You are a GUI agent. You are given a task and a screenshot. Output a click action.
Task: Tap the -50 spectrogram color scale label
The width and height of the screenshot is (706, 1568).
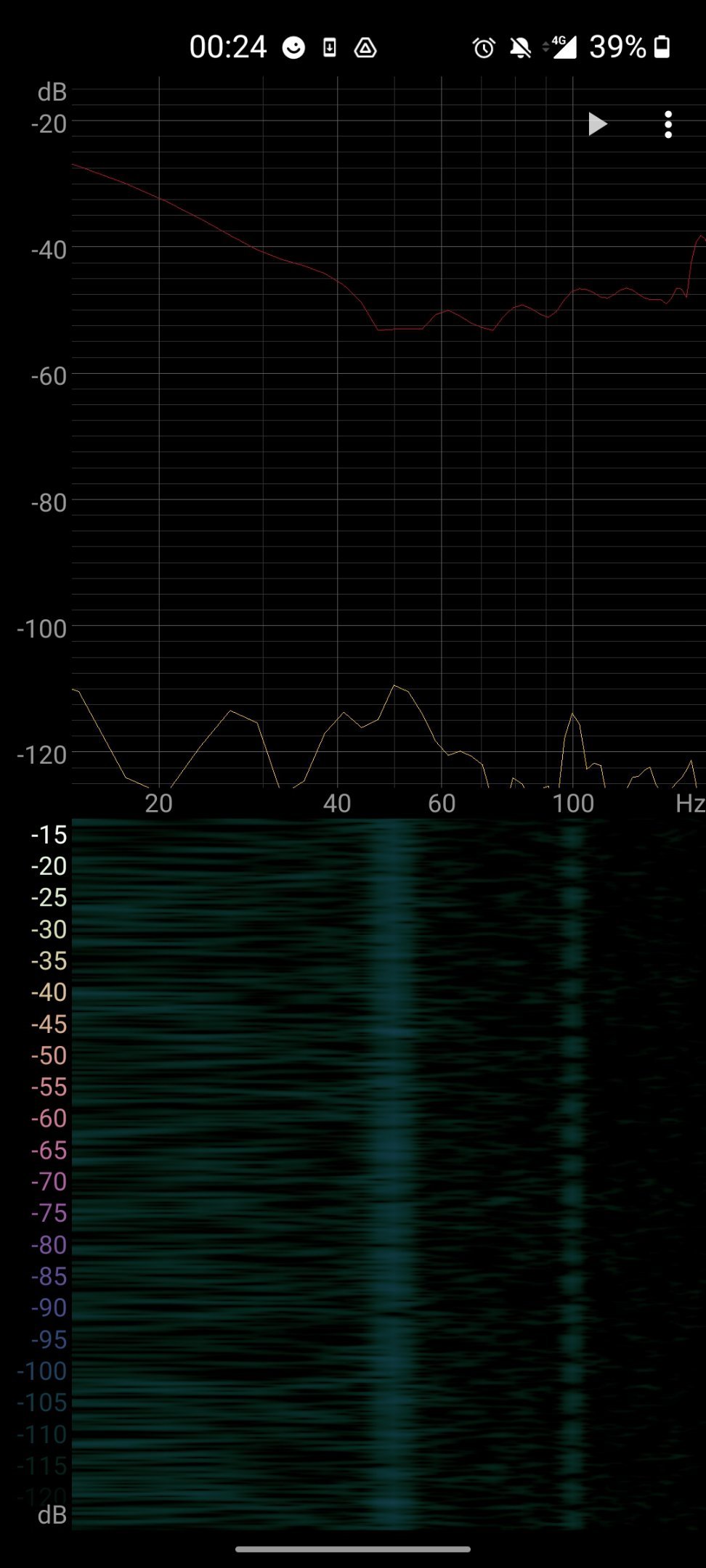tap(49, 1056)
